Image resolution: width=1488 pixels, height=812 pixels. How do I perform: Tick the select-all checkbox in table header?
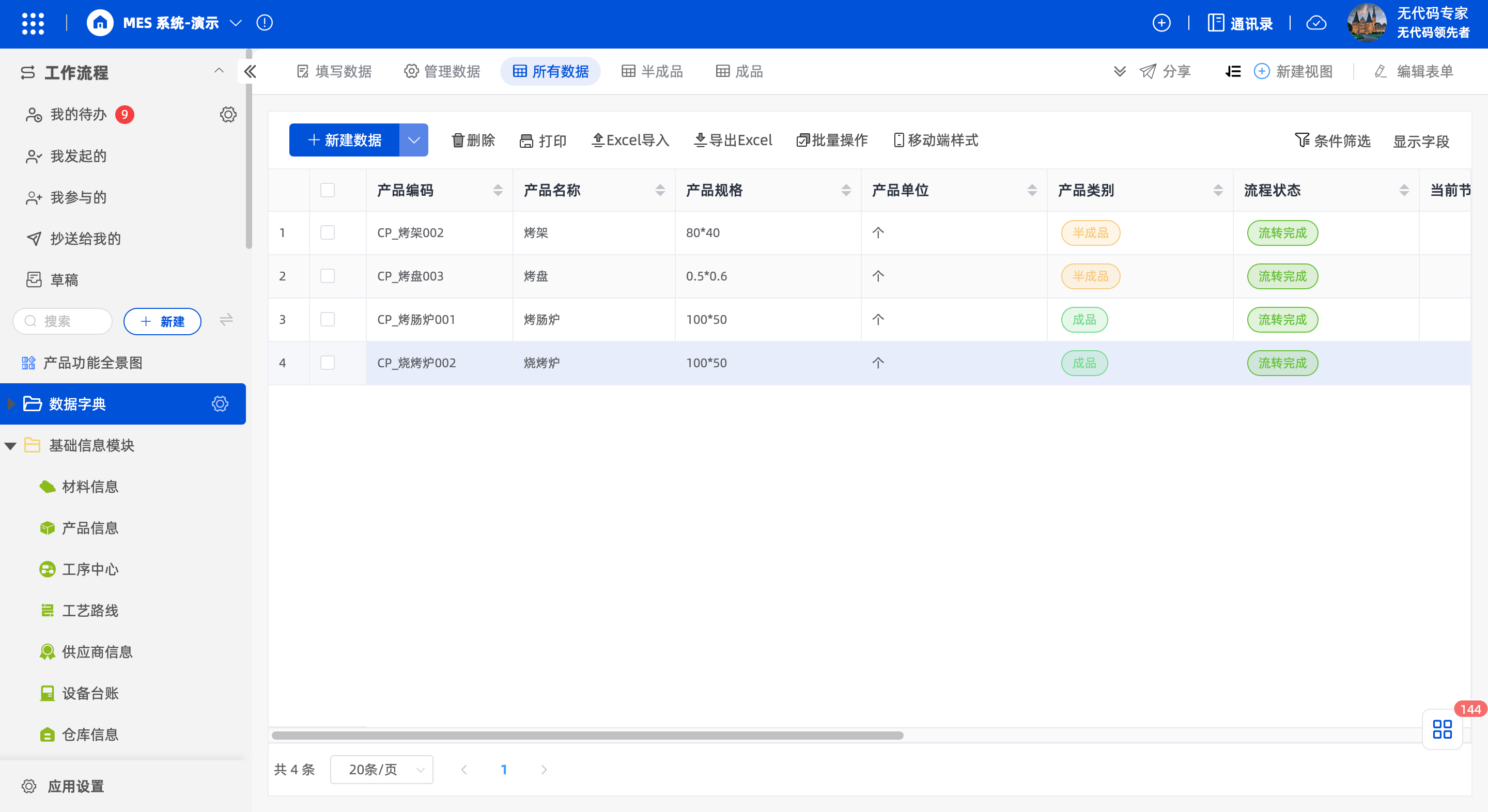(328, 190)
